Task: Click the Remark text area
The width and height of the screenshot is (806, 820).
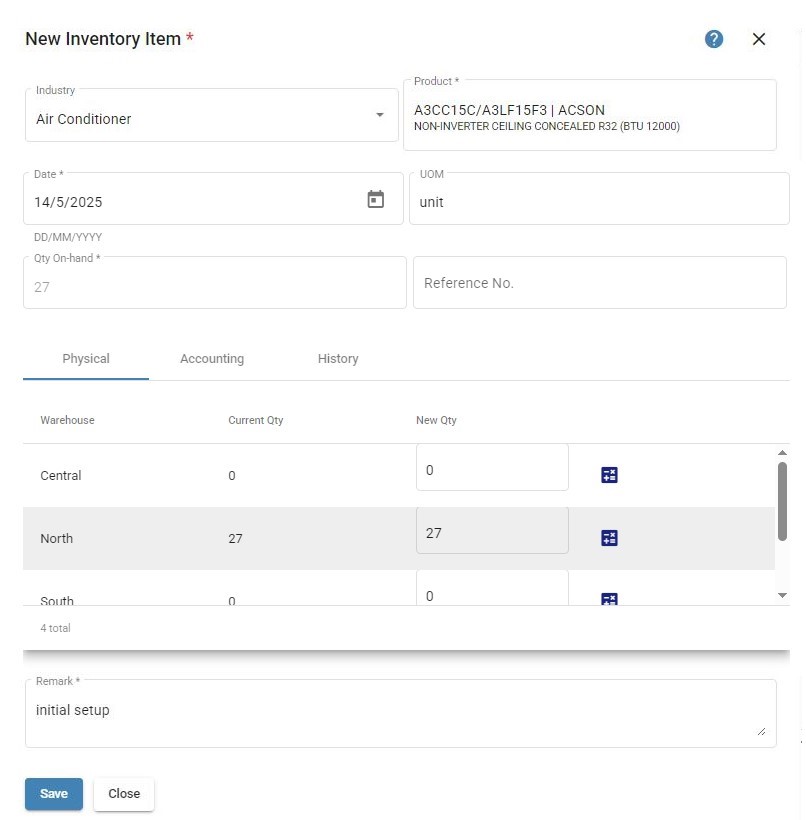Action: [401, 713]
